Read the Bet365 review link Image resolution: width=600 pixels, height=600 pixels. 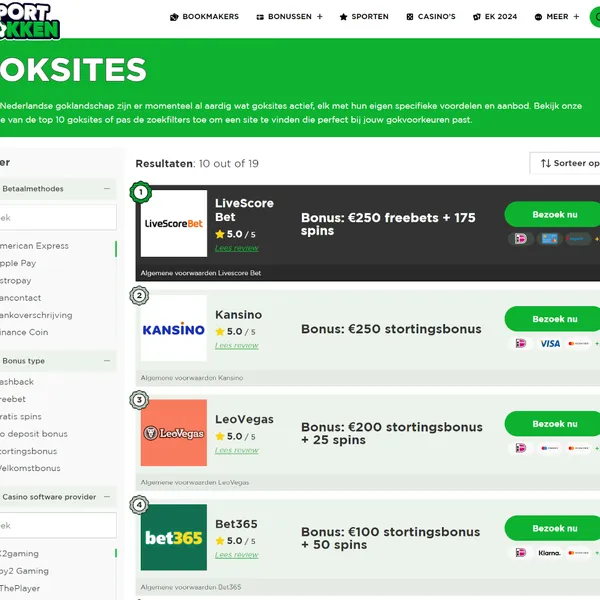click(x=237, y=555)
